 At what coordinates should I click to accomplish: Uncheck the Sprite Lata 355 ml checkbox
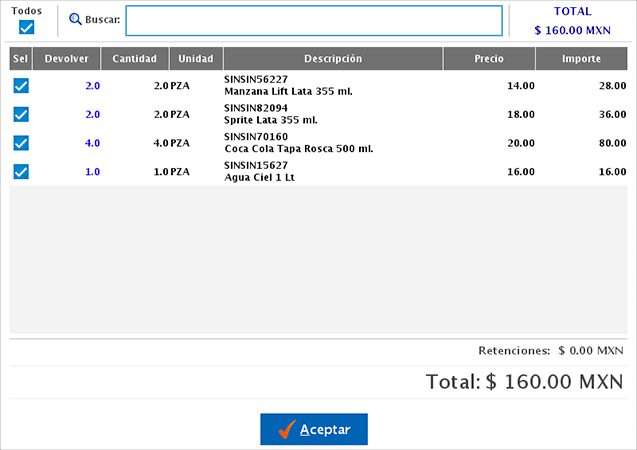coord(21,115)
